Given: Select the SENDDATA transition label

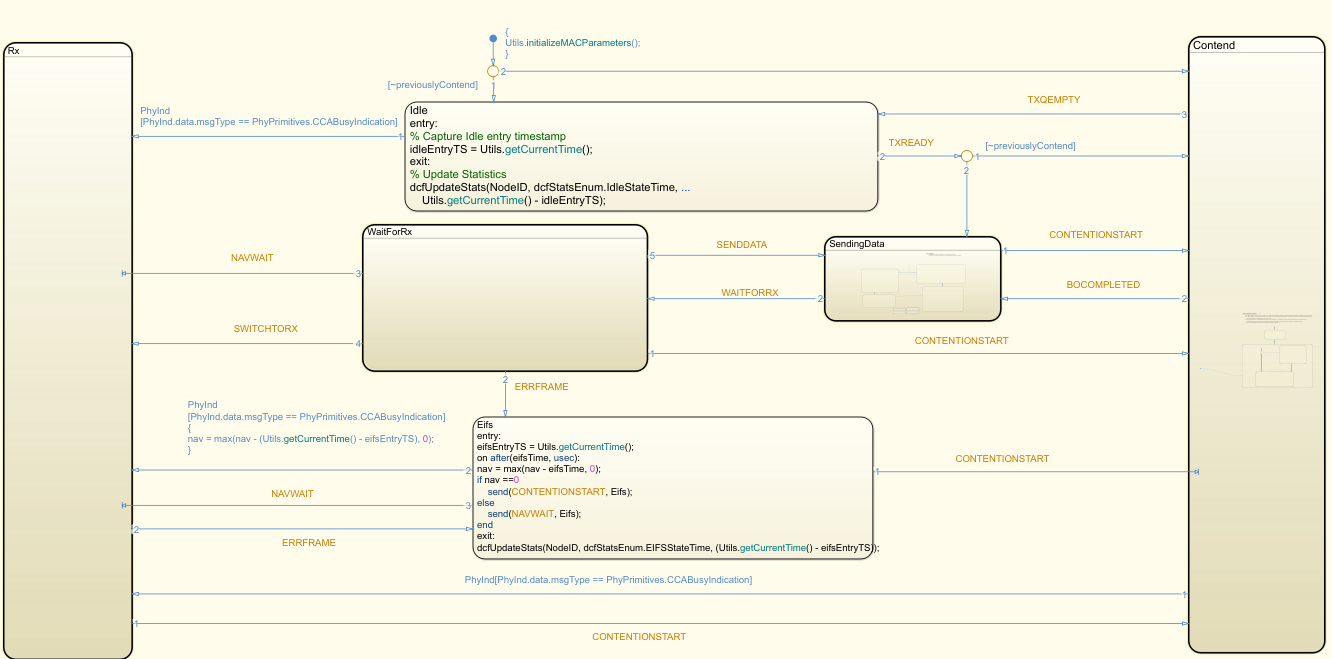Looking at the screenshot, I should coord(741,245).
